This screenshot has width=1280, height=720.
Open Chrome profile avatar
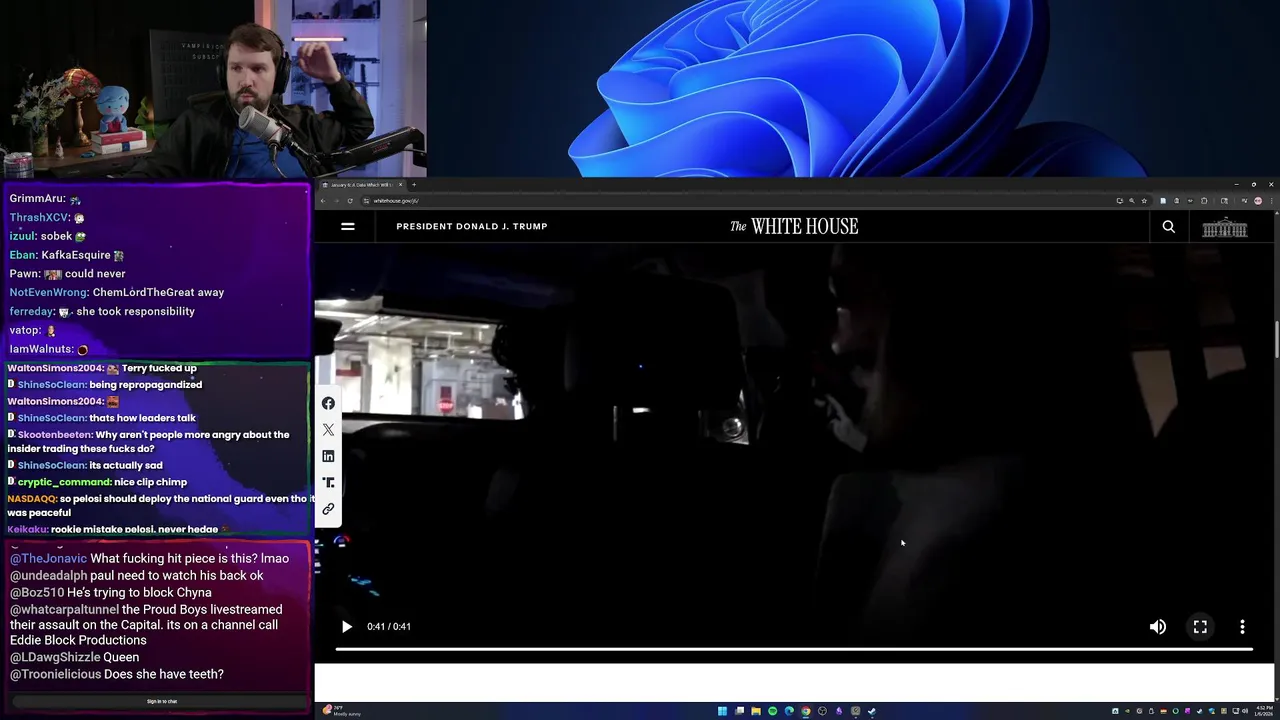1258,201
